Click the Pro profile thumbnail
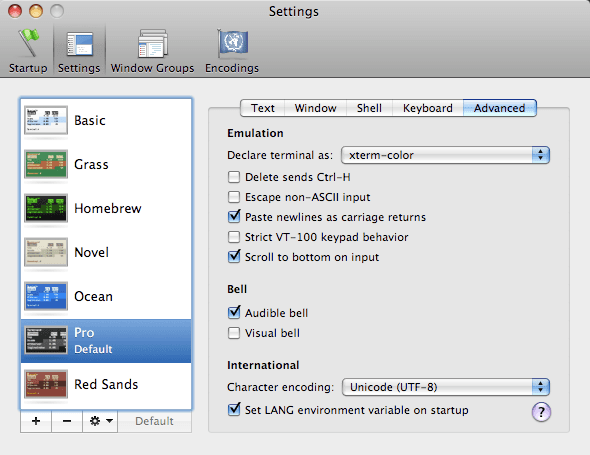Viewport: 590px width, 455px height. click(x=46, y=340)
